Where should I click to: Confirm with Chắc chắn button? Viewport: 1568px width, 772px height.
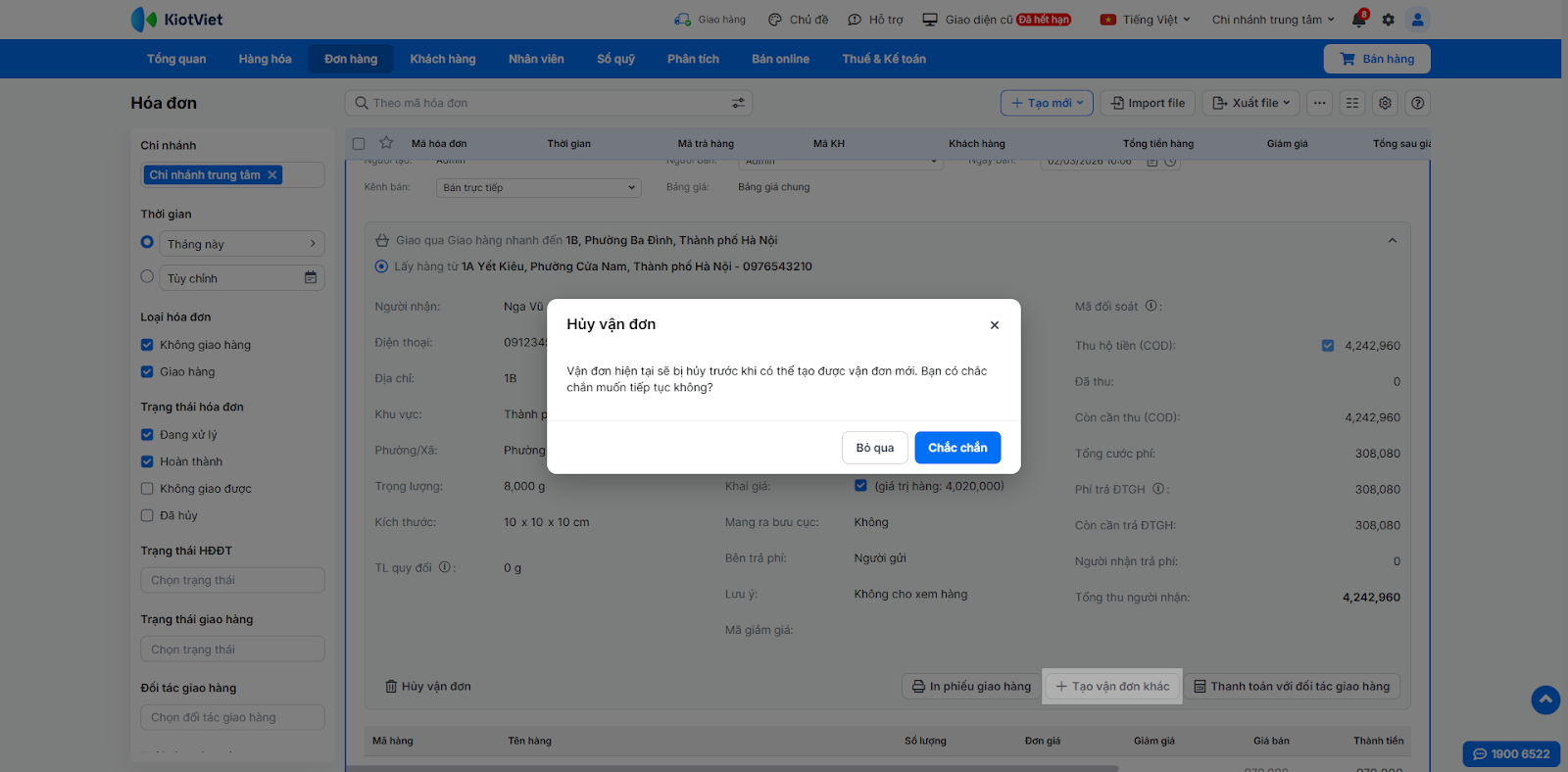coord(957,448)
